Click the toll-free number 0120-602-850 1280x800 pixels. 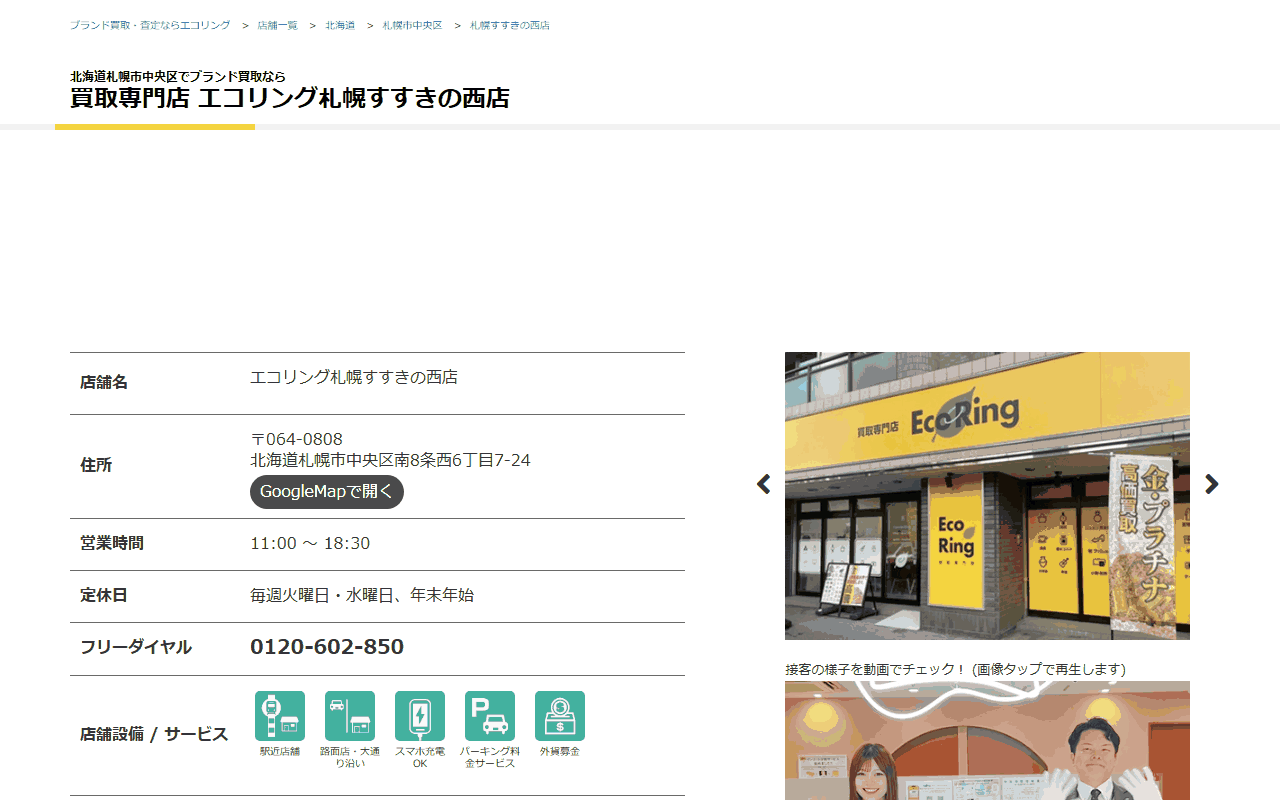point(327,647)
